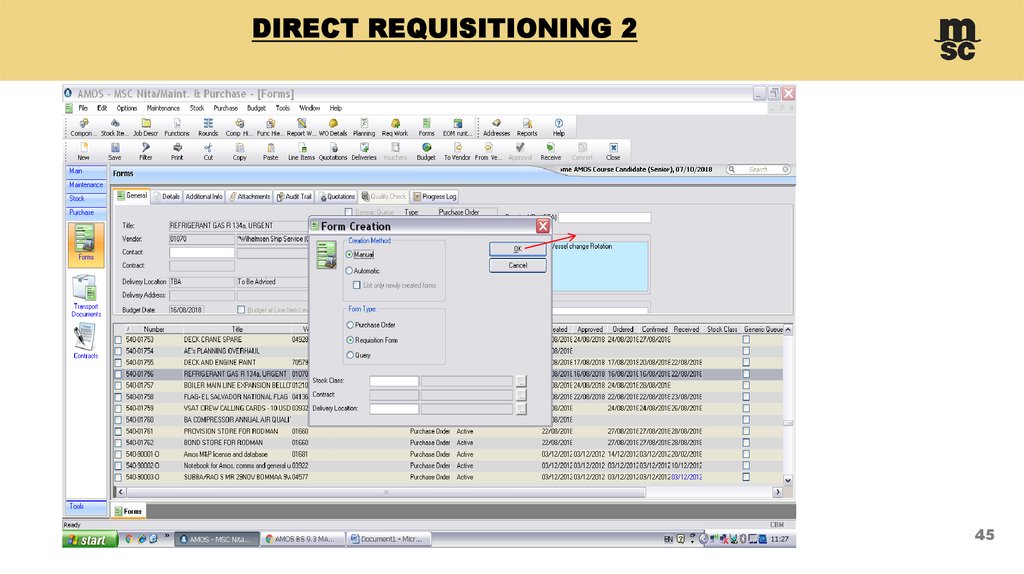Select row PROVISION STORE FOR RODMAN

449,432
